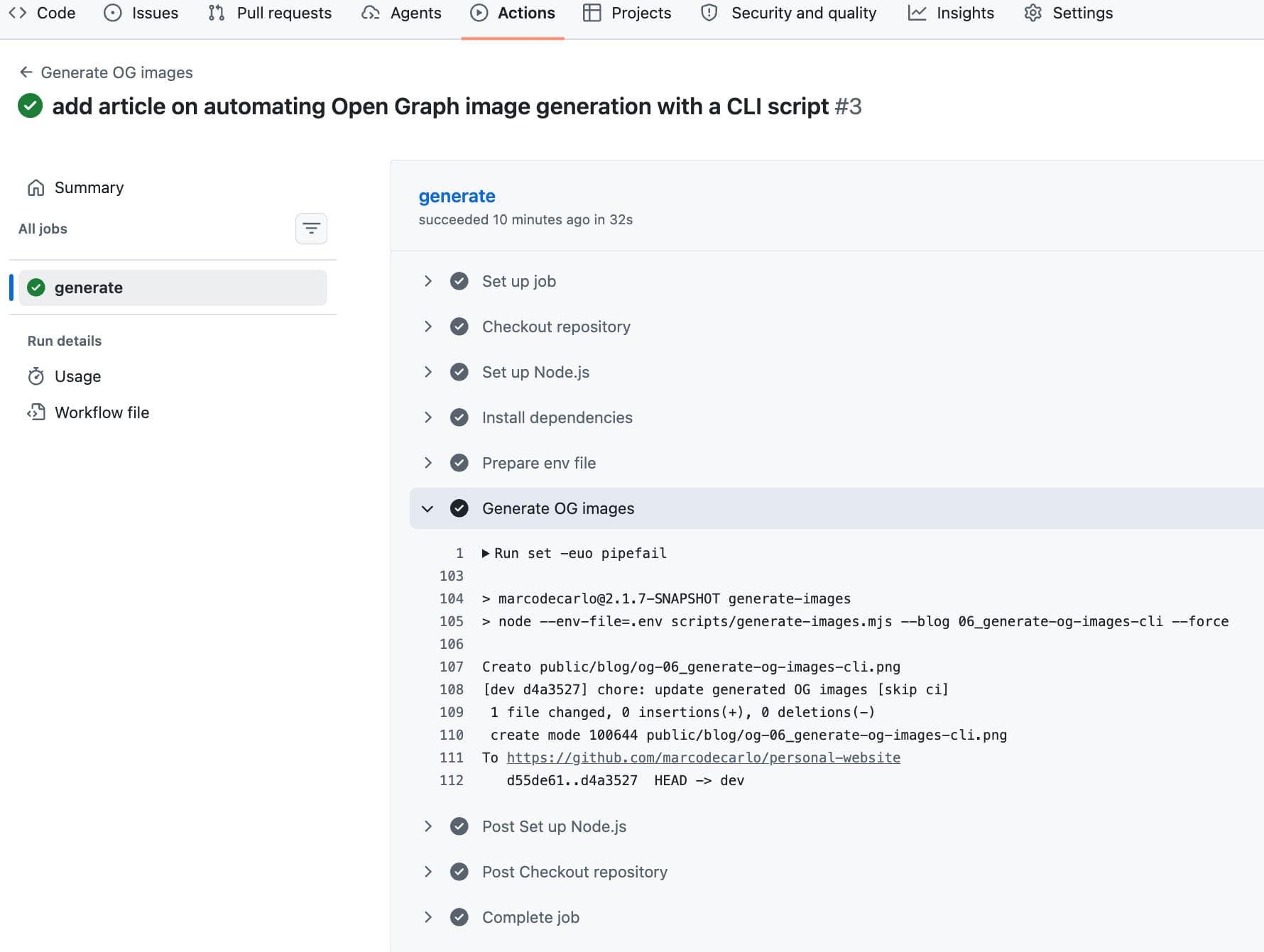Click 'succeeded 10 minutes ago in 32s' text
Image resolution: width=1264 pixels, height=952 pixels.
tap(525, 219)
